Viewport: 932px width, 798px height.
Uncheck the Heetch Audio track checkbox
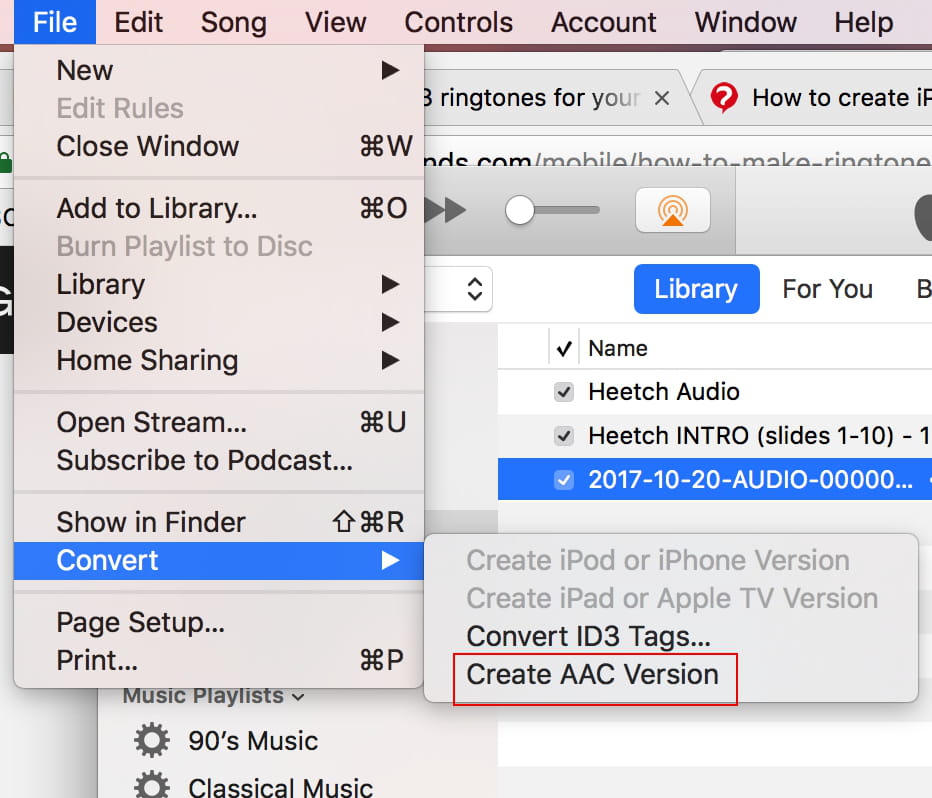click(x=564, y=392)
